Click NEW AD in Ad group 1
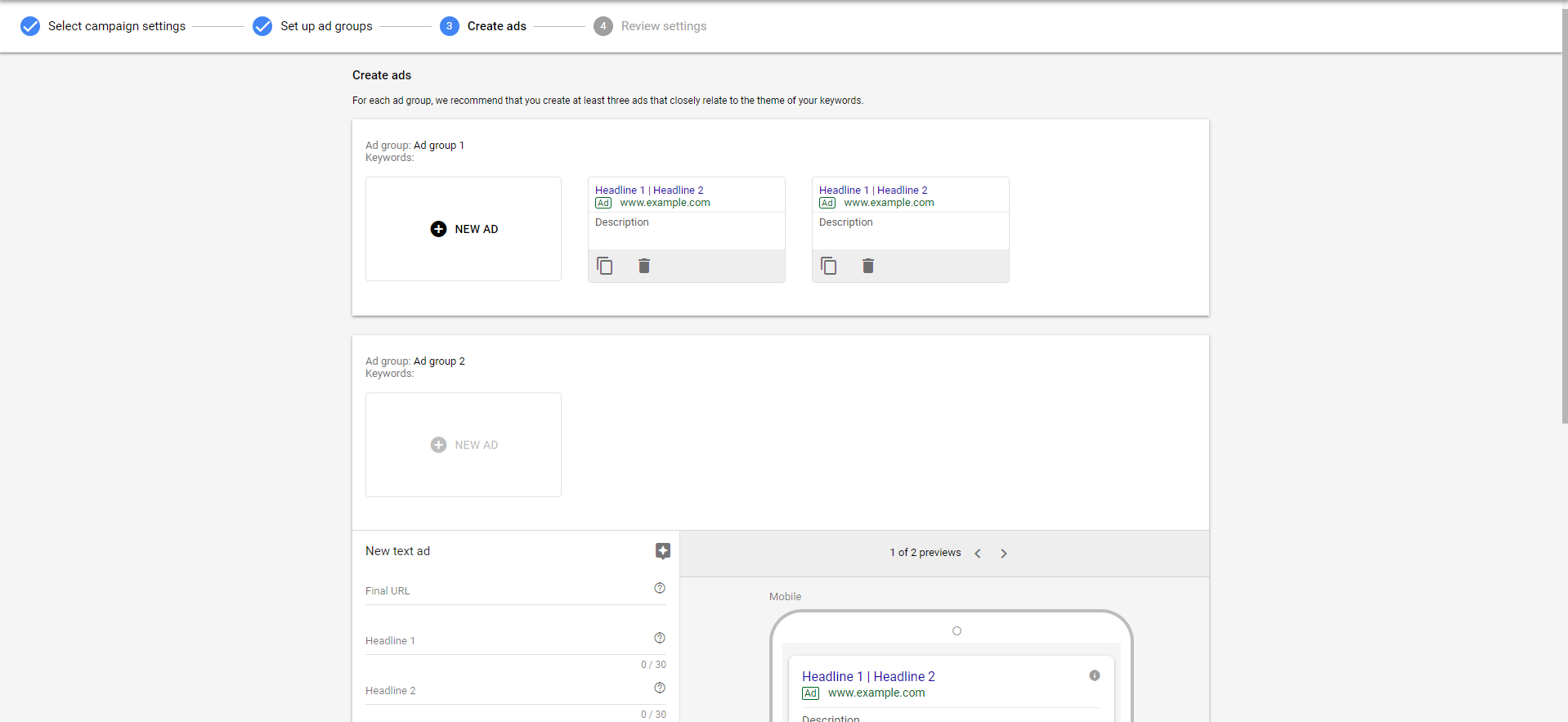1568x722 pixels. point(464,229)
